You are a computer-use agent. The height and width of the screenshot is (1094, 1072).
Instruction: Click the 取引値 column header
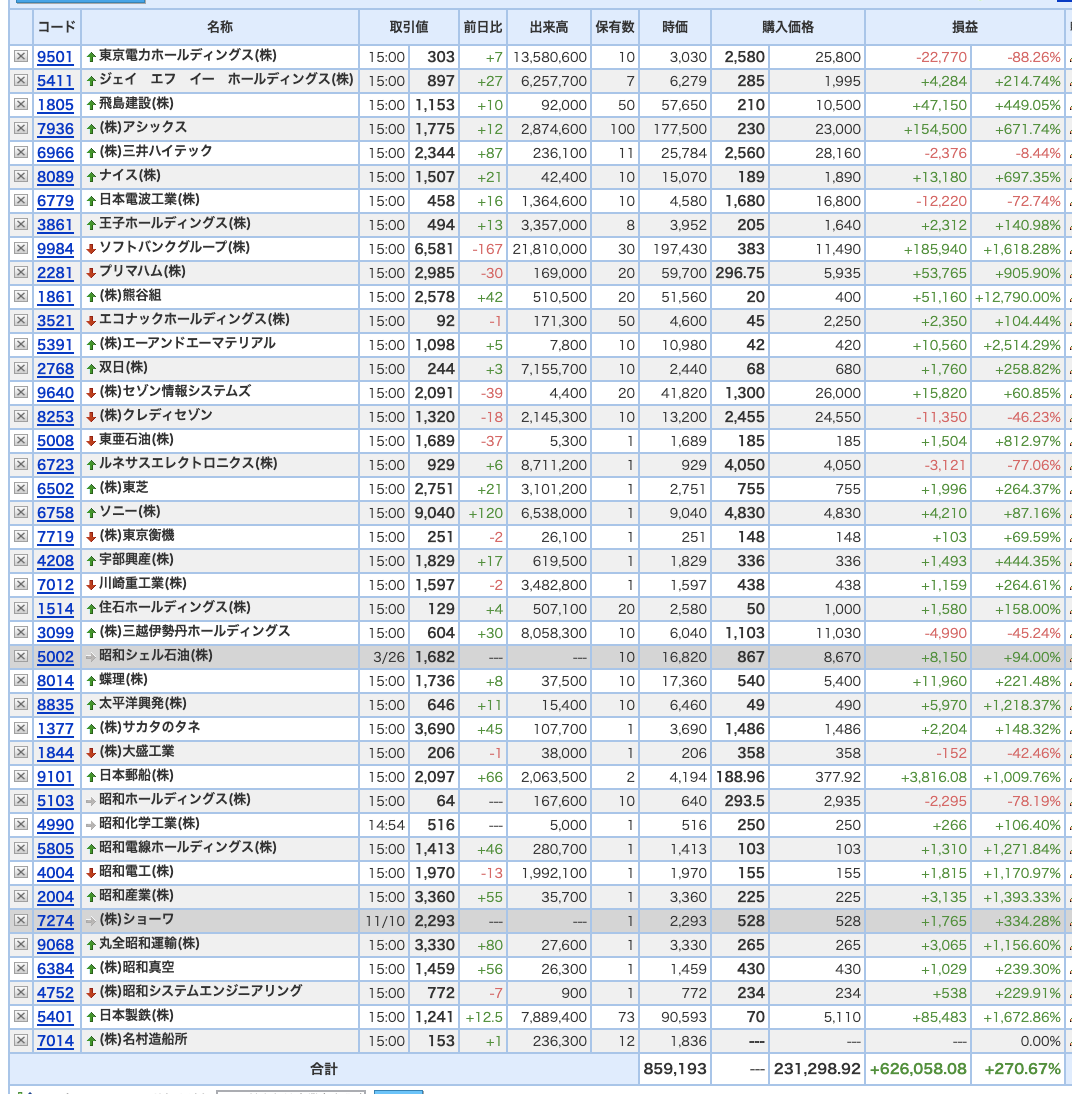click(409, 27)
